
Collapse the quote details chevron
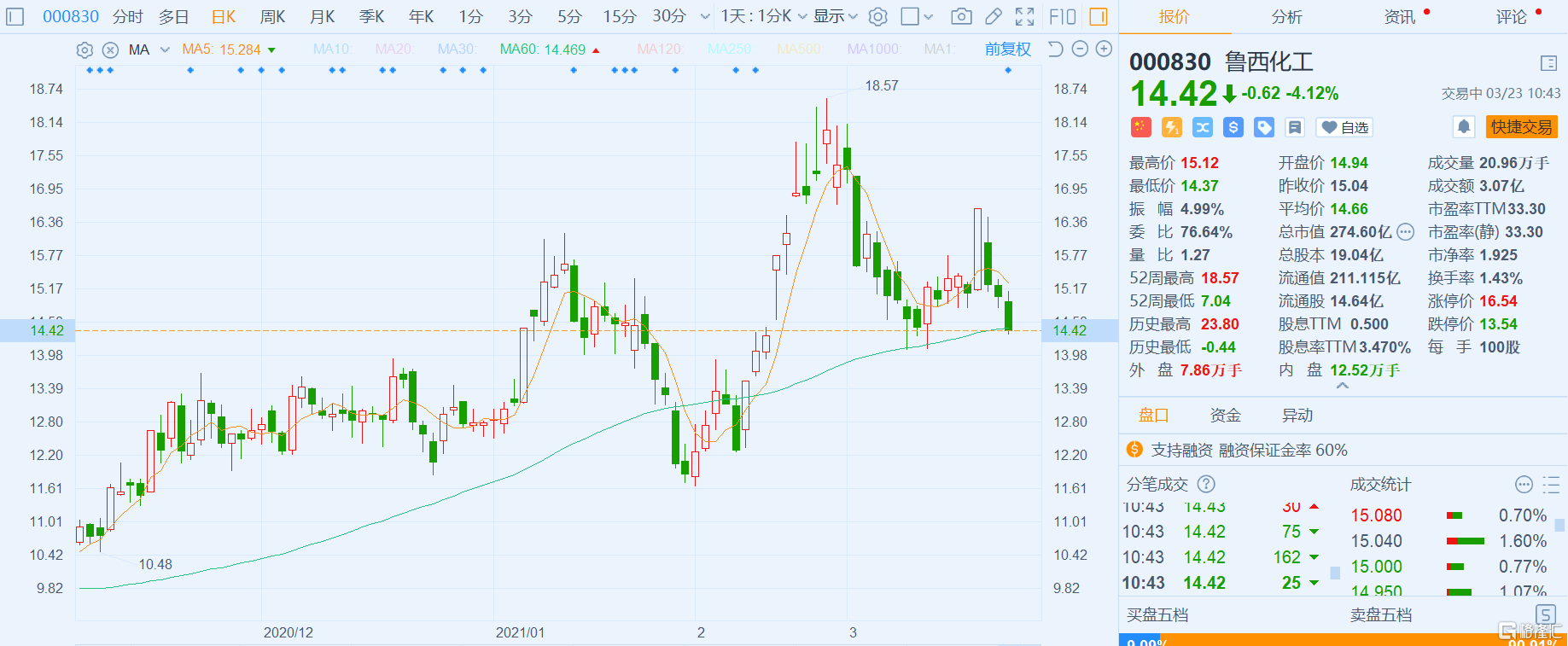coord(1343,387)
